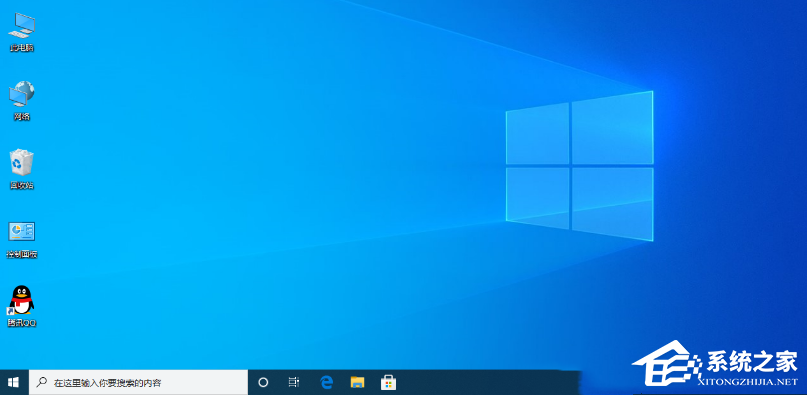This screenshot has width=807, height=395.
Task: Click empty taskbar area right of Store
Action: coord(489,382)
